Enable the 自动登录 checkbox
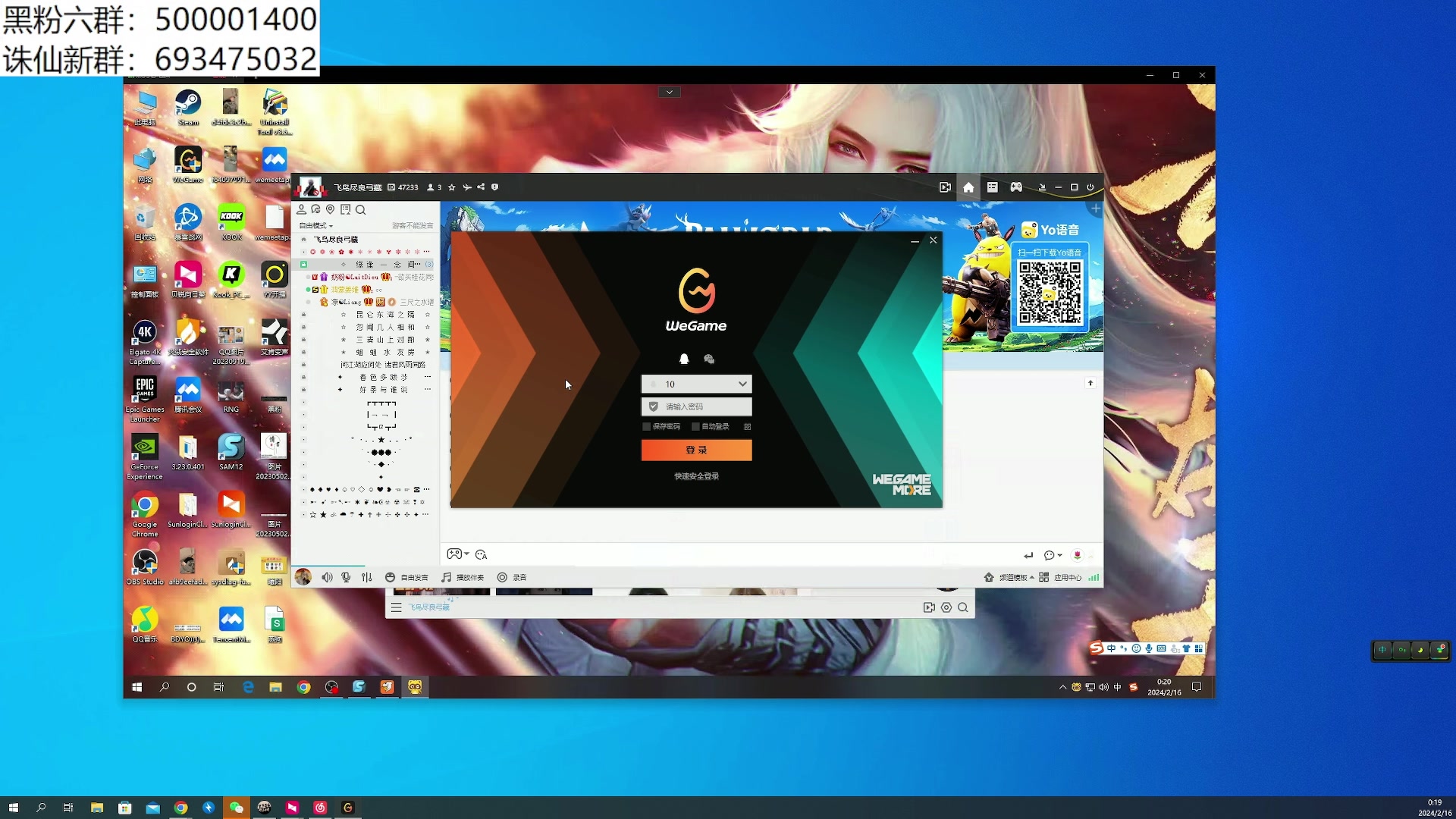The height and width of the screenshot is (819, 1456). tap(695, 427)
